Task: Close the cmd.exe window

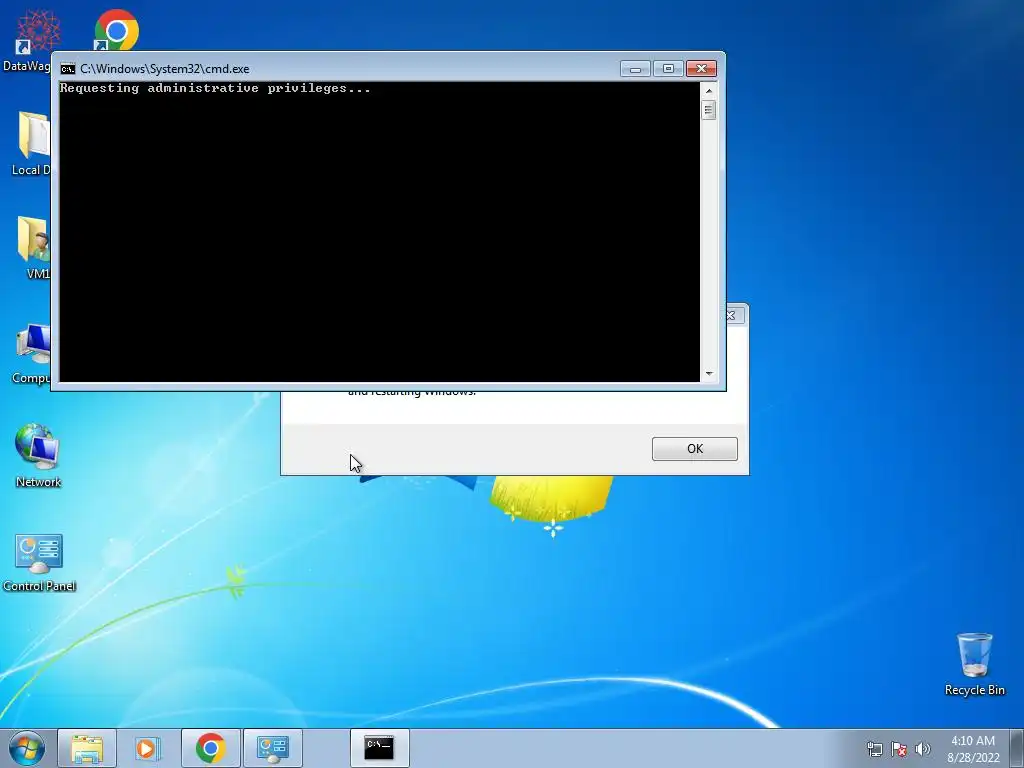Action: (x=701, y=69)
